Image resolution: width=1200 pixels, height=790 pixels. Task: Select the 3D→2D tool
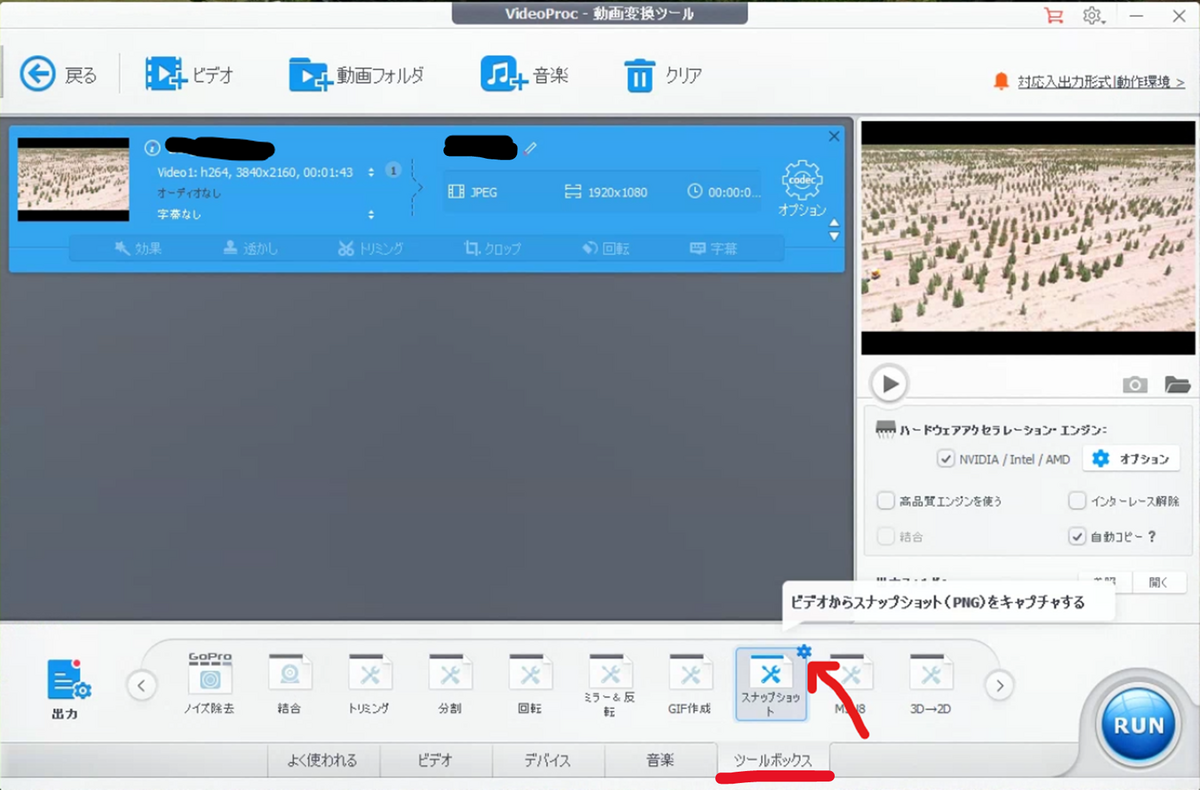coord(931,684)
